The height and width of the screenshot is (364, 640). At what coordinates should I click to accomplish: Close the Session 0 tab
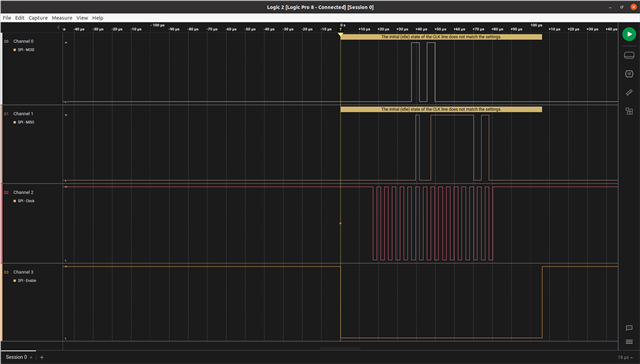31,357
